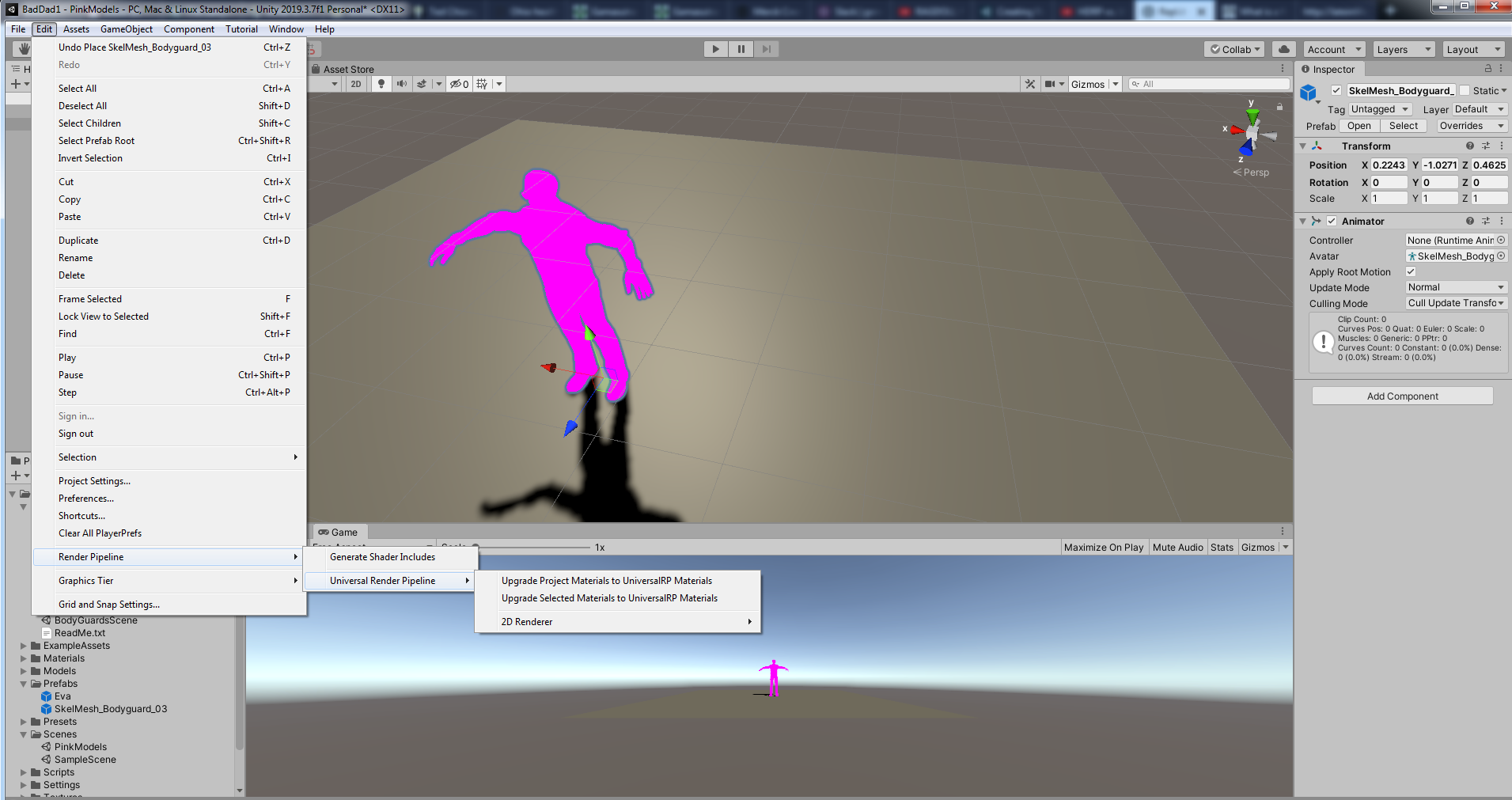The height and width of the screenshot is (800, 1512).
Task: Toggle Maximize On Play in Game view
Action: [x=1104, y=547]
